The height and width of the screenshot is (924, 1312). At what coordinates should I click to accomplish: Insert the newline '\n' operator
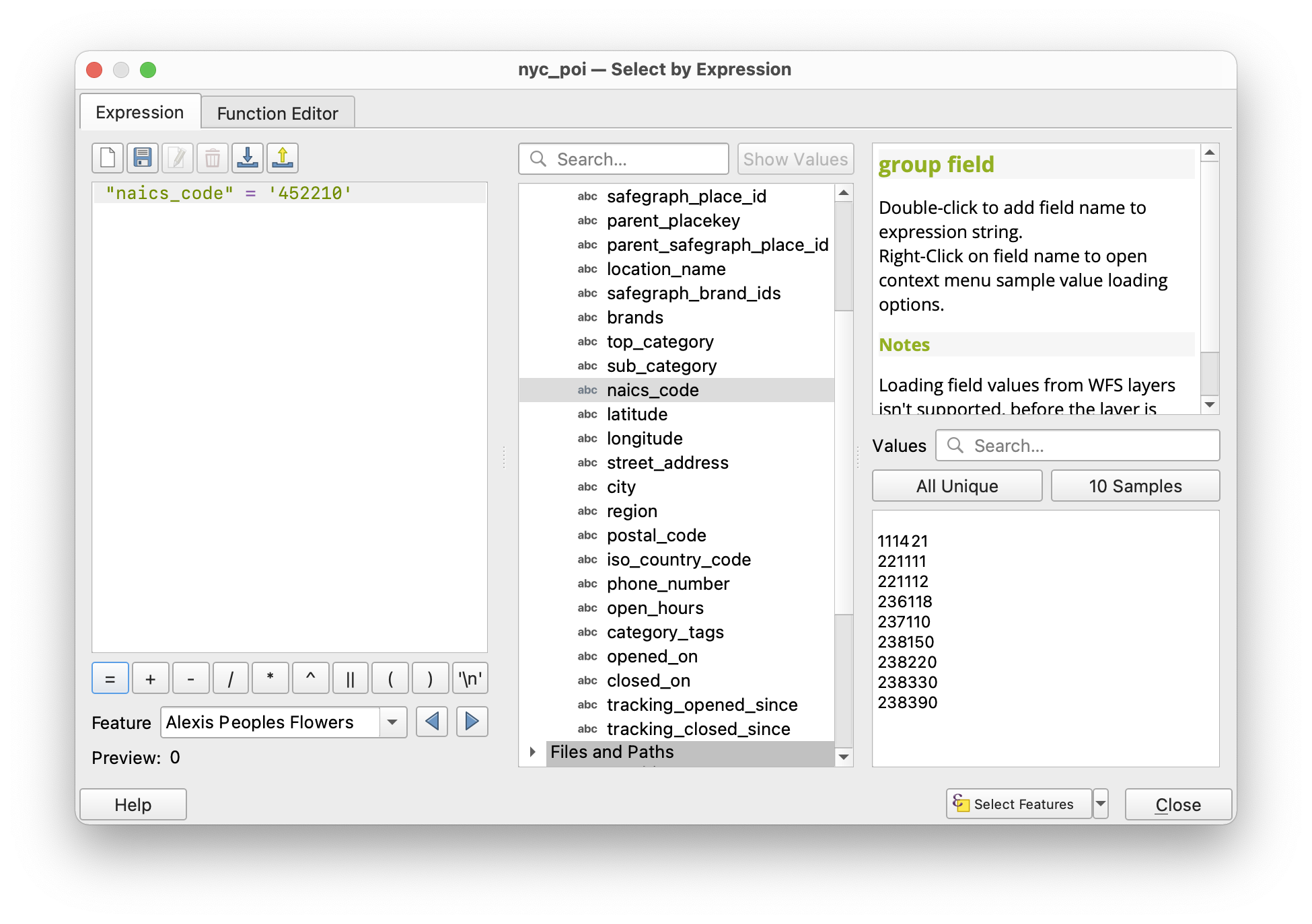click(470, 679)
